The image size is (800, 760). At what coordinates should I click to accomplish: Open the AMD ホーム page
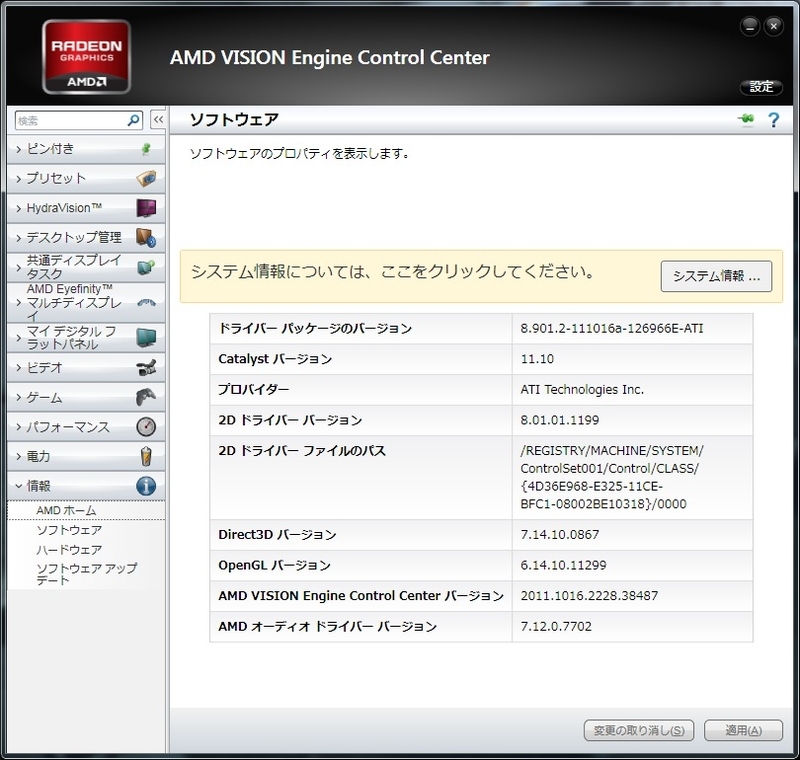click(x=66, y=510)
